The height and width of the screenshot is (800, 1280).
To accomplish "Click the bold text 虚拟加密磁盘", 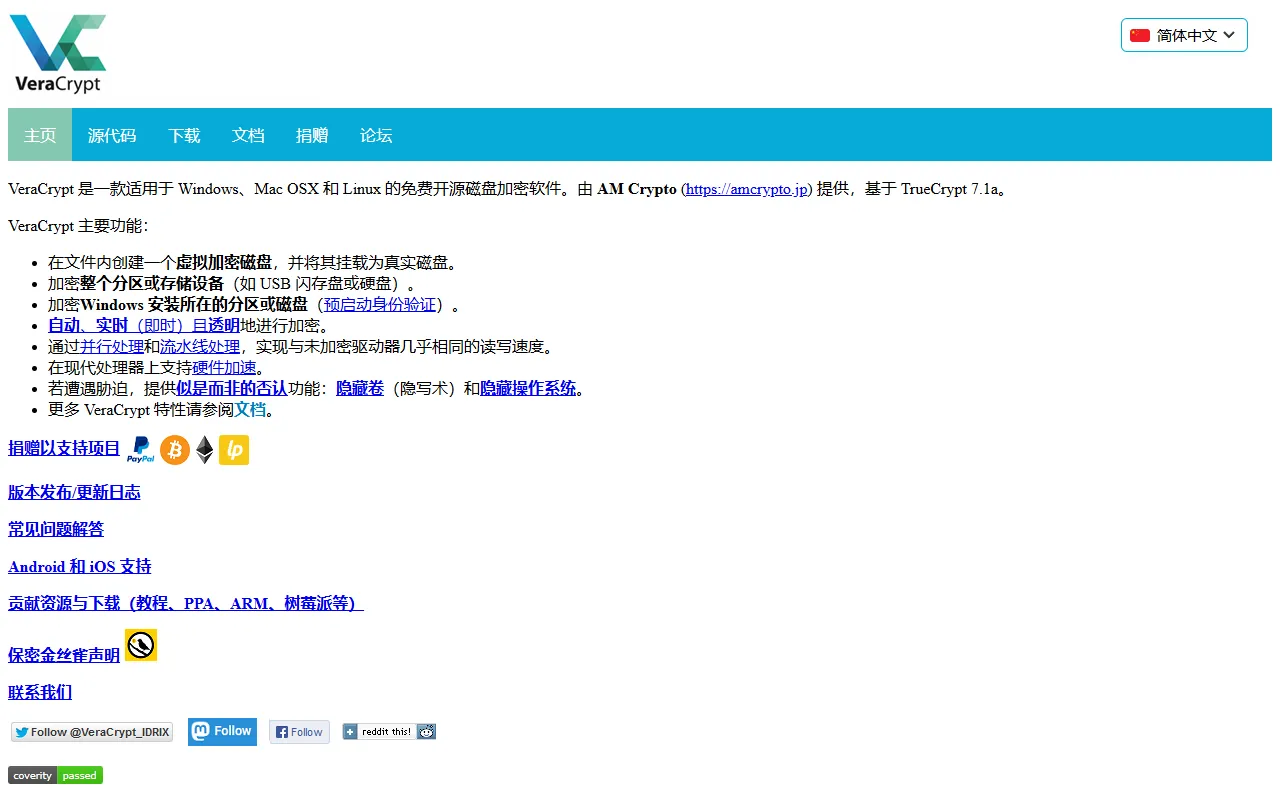I will (224, 263).
